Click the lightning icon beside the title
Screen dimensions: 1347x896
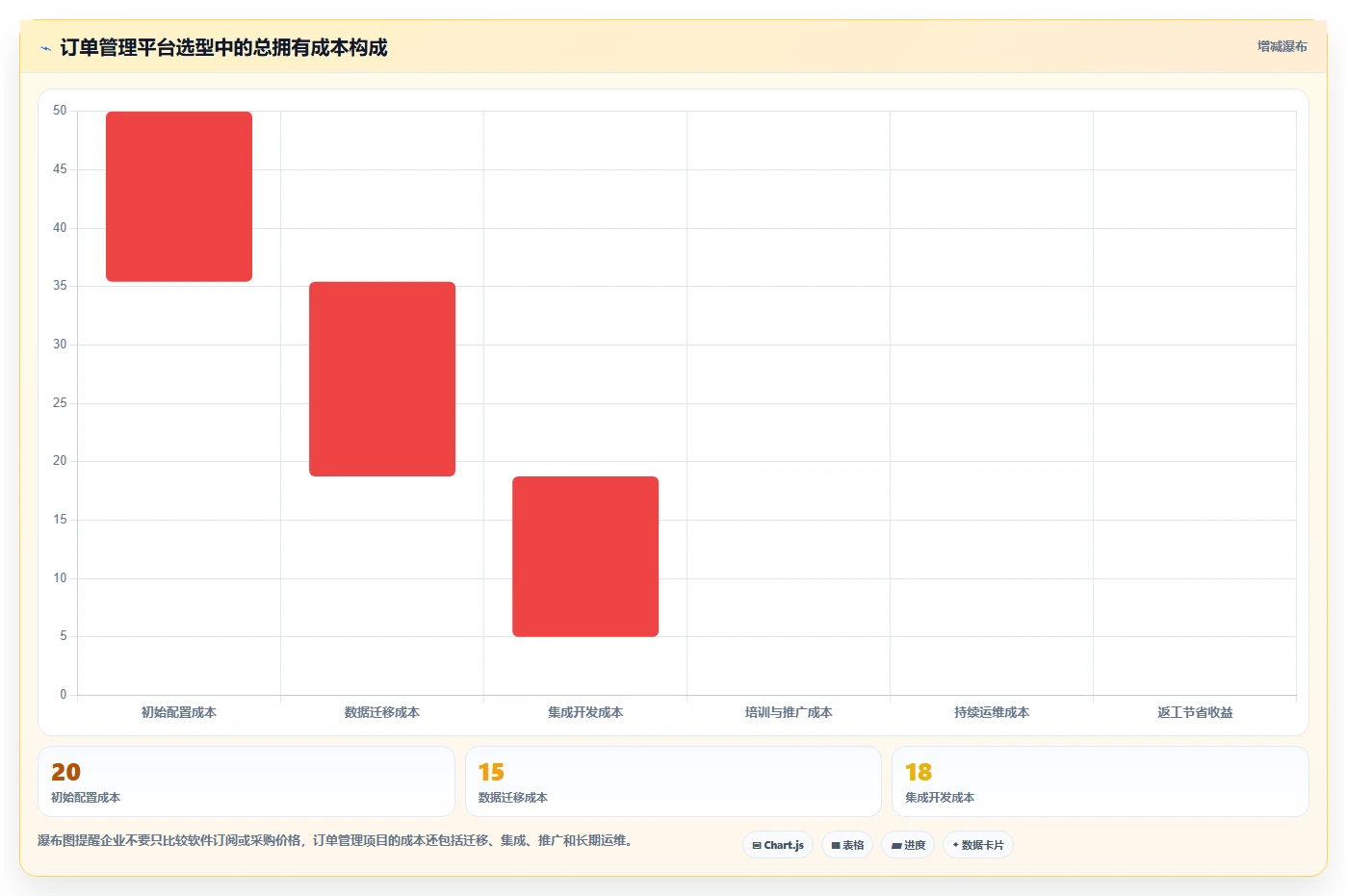tap(45, 48)
